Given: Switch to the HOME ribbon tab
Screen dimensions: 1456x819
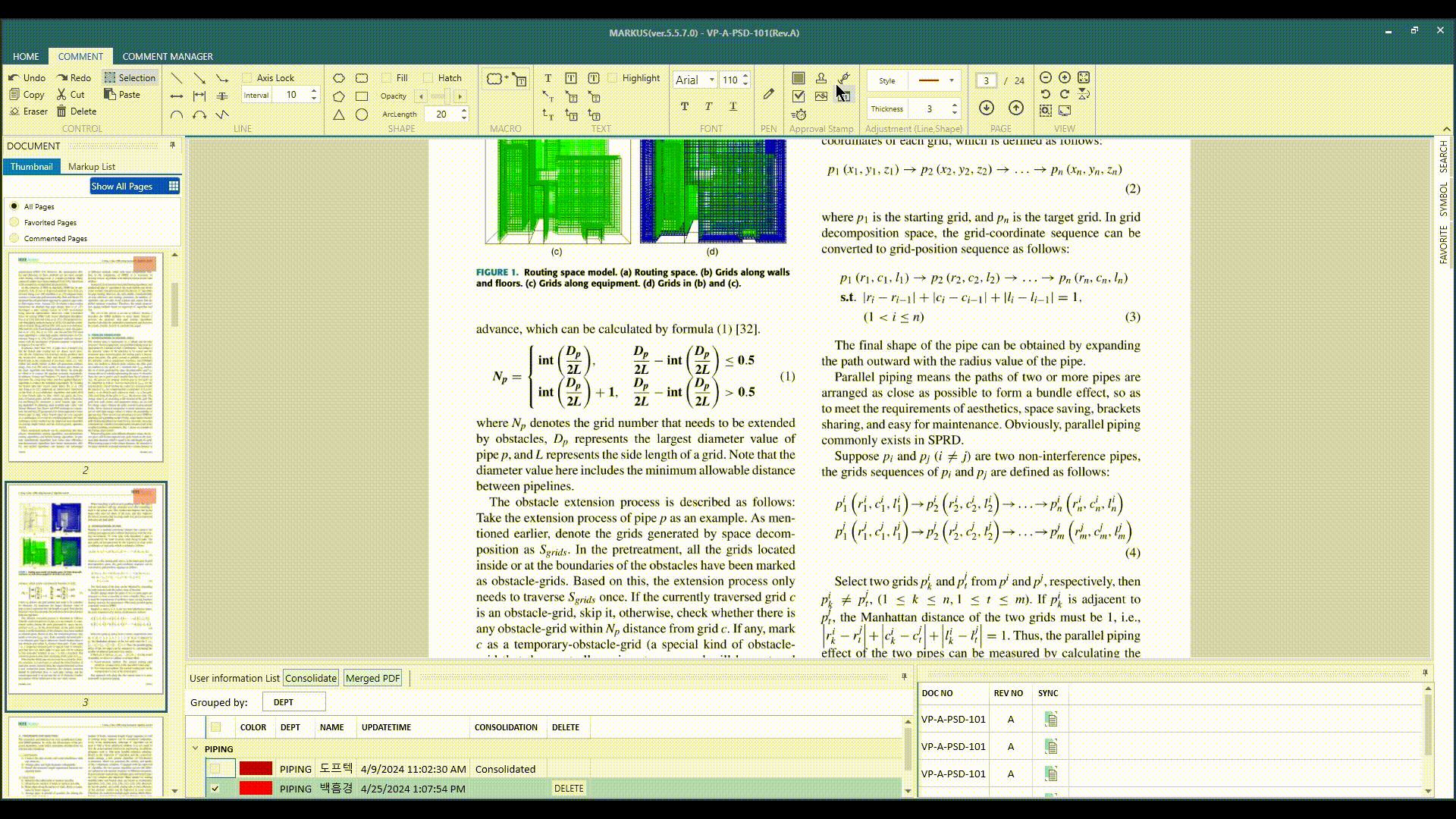Looking at the screenshot, I should [26, 56].
